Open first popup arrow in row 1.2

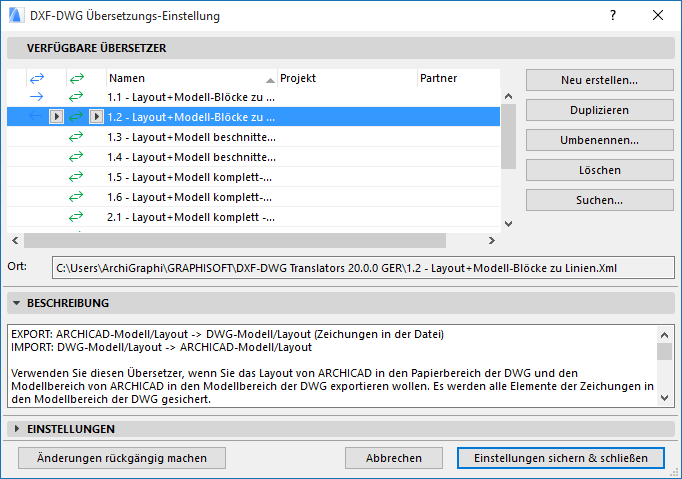57,117
